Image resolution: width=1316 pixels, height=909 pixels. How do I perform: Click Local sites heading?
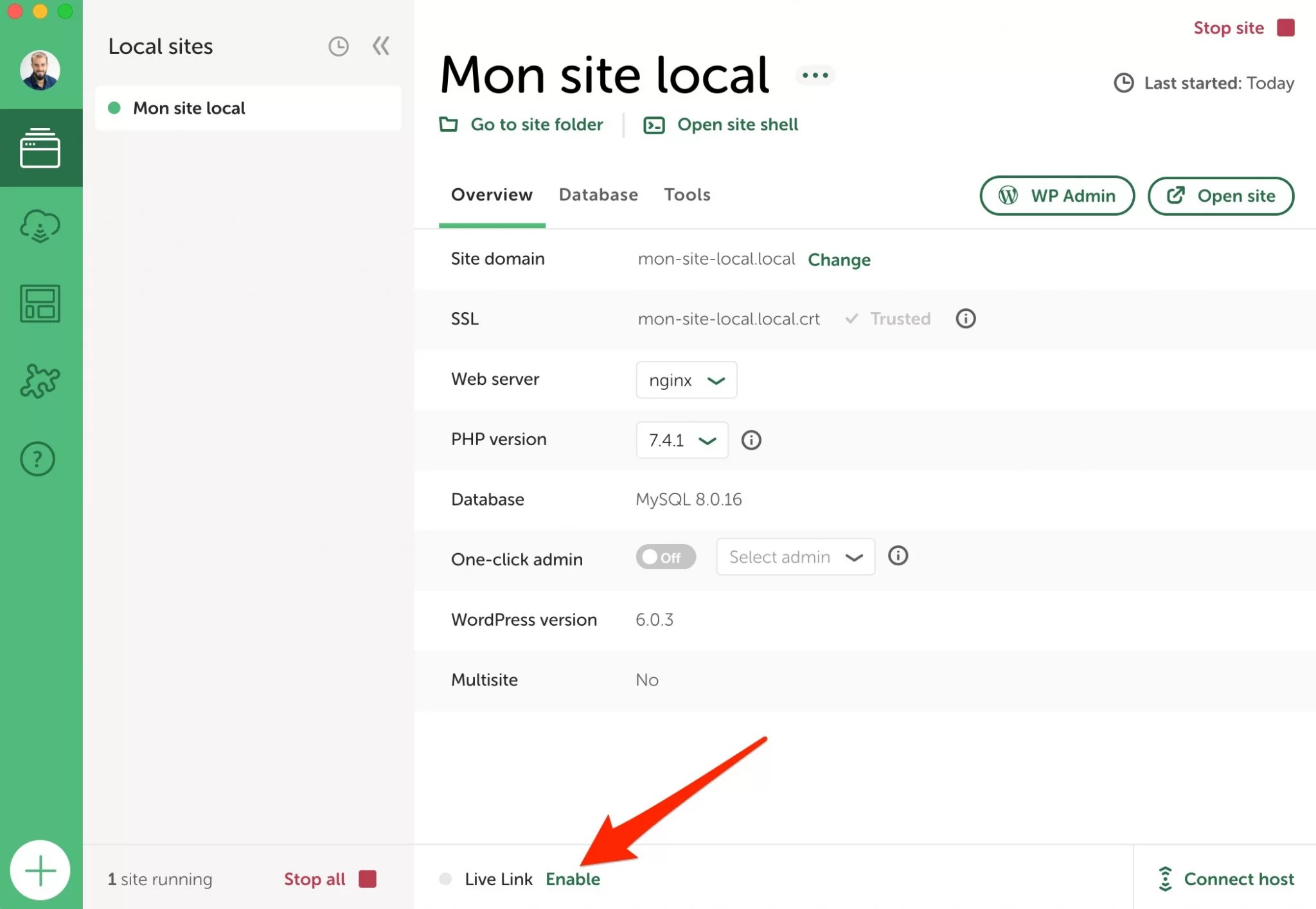coord(160,46)
